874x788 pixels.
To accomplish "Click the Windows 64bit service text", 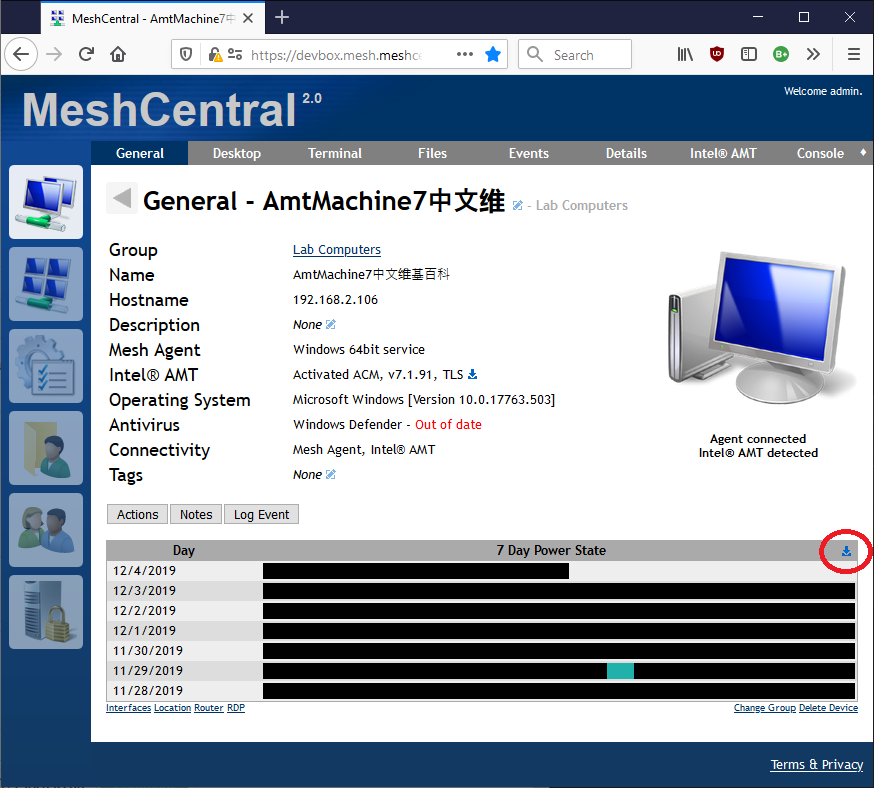I will [359, 349].
